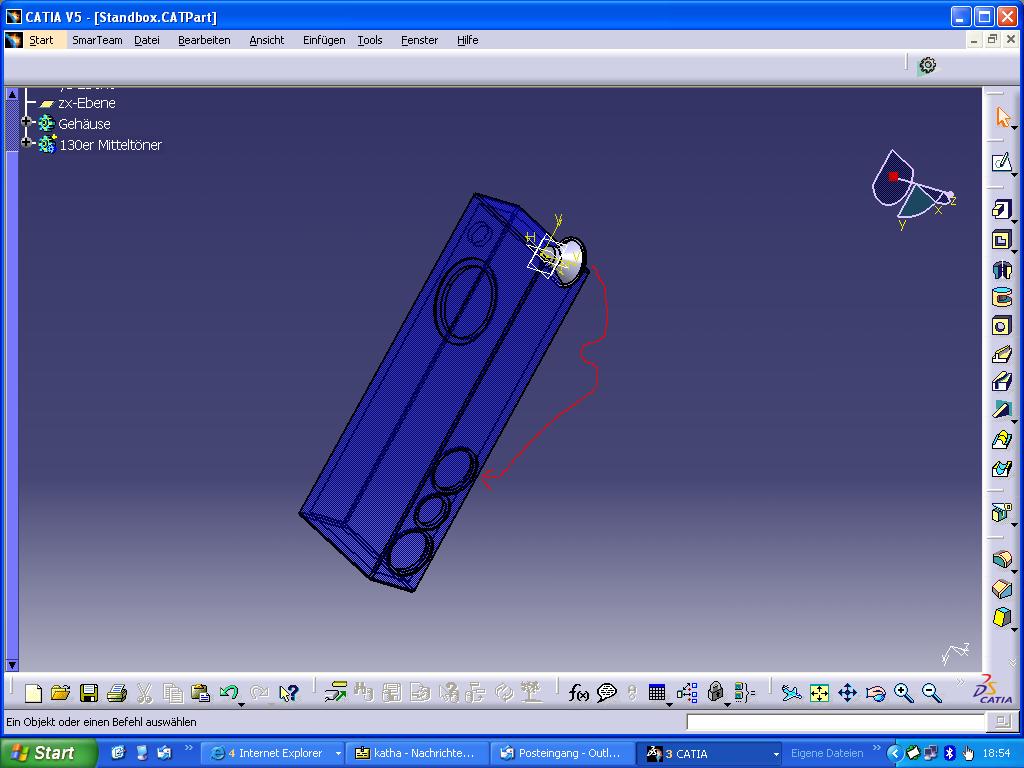
Task: Open the Bearbeiten menu
Action: point(204,40)
